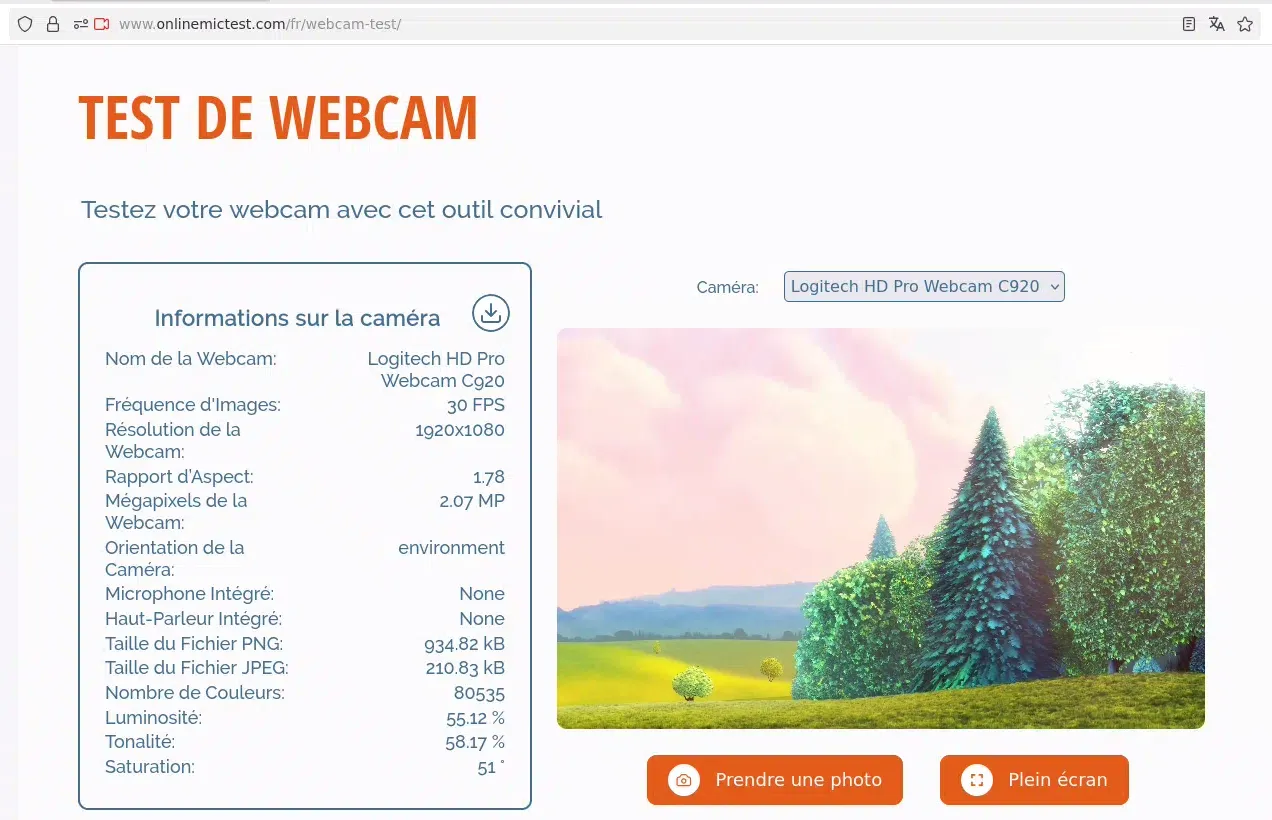The width and height of the screenshot is (1272, 820).
Task: Click camera icon inside Prendre une photo
Action: [x=684, y=780]
